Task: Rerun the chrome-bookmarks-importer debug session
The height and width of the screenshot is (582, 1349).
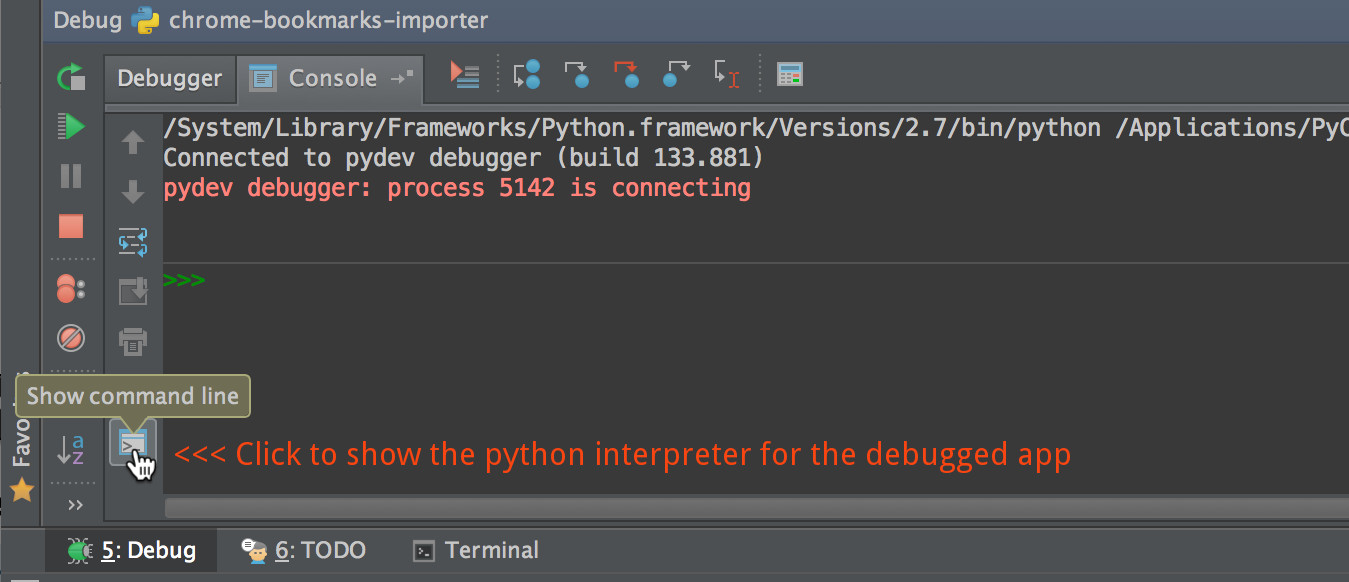Action: tap(70, 77)
